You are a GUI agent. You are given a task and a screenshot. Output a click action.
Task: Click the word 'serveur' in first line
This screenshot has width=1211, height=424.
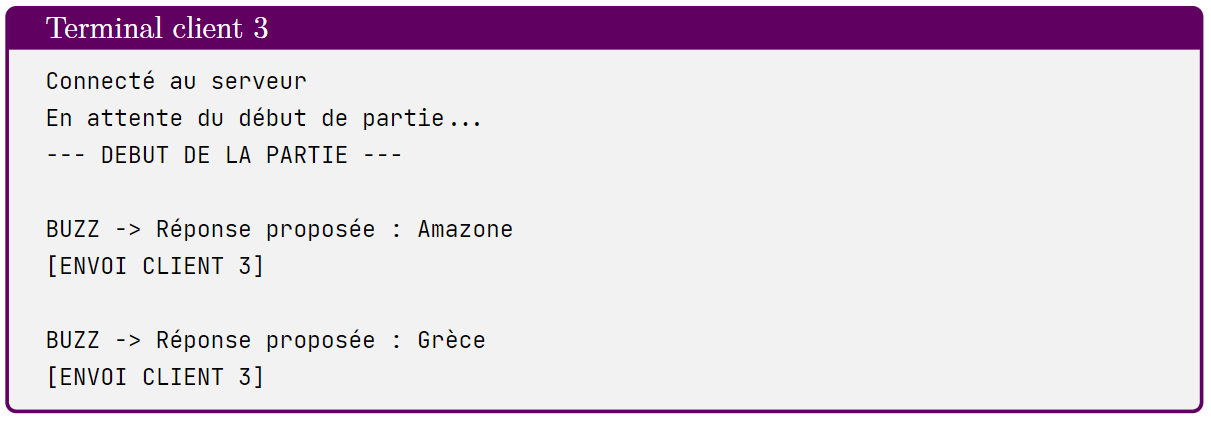point(259,81)
